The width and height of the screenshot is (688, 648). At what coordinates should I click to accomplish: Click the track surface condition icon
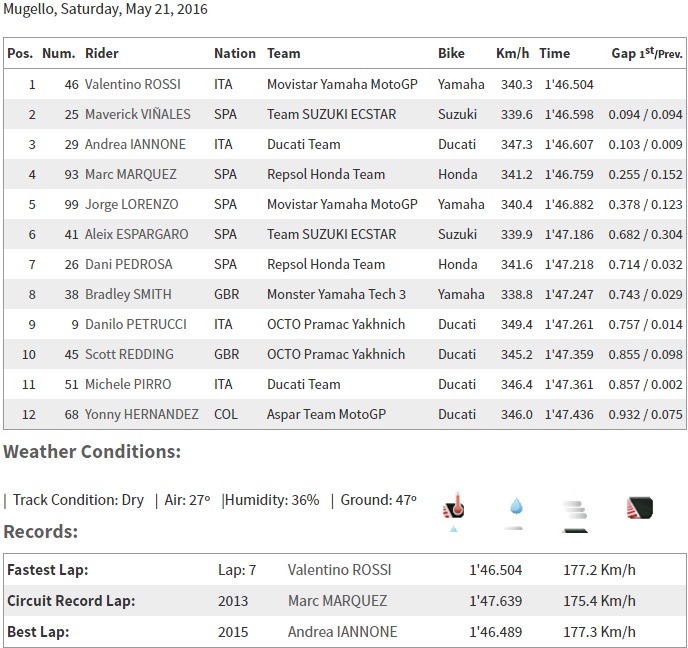(x=639, y=508)
